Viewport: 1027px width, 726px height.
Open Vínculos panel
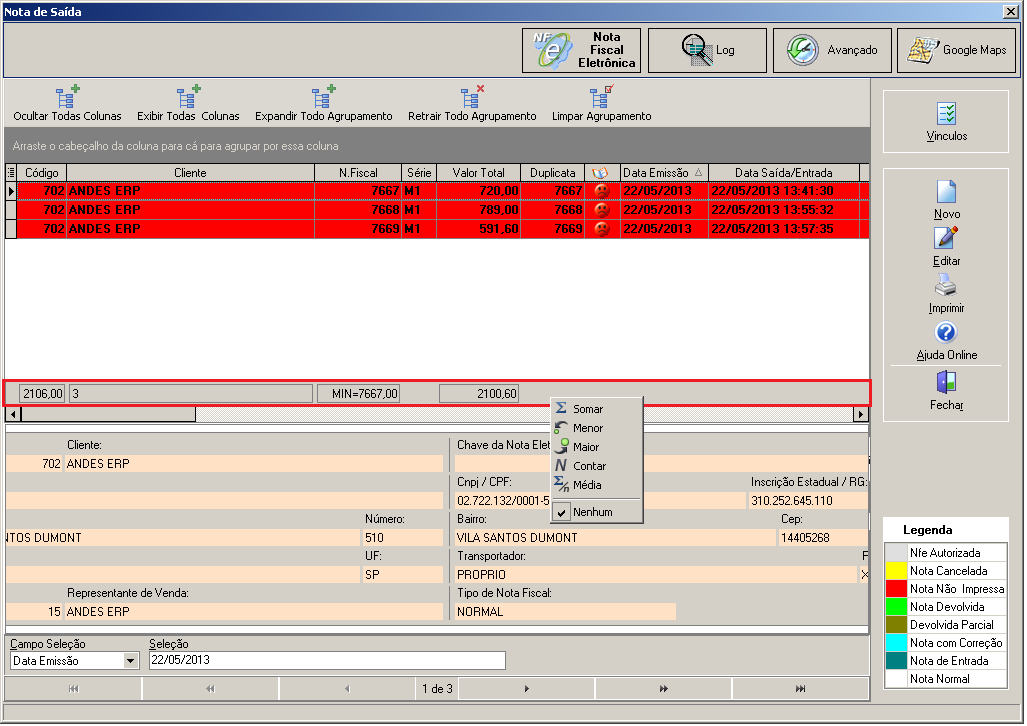click(946, 122)
